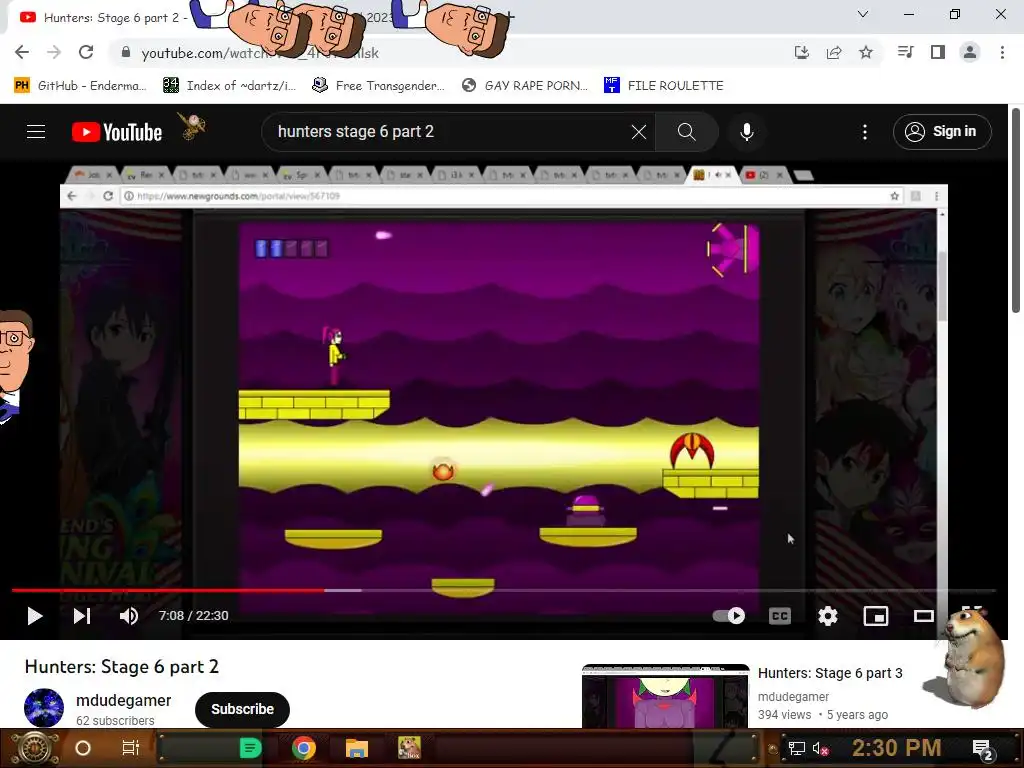
Task: Reload the YouTube page
Action: [86, 52]
